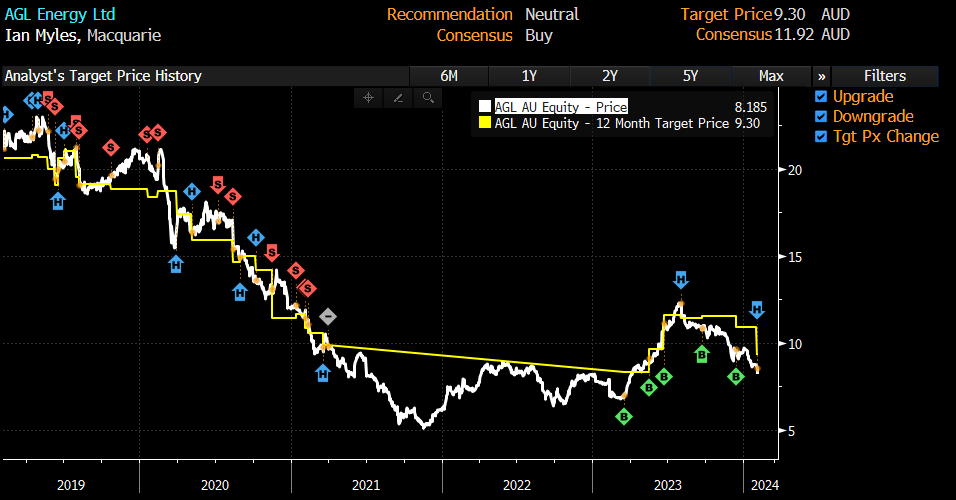The image size is (956, 500).
Task: Click the 20 tick on price axis
Action: [794, 170]
